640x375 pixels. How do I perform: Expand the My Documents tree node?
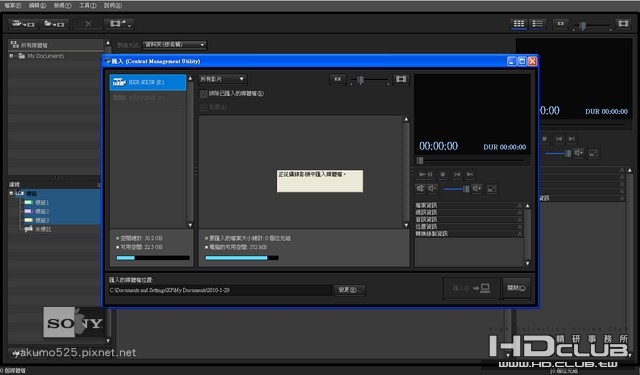click(11, 56)
